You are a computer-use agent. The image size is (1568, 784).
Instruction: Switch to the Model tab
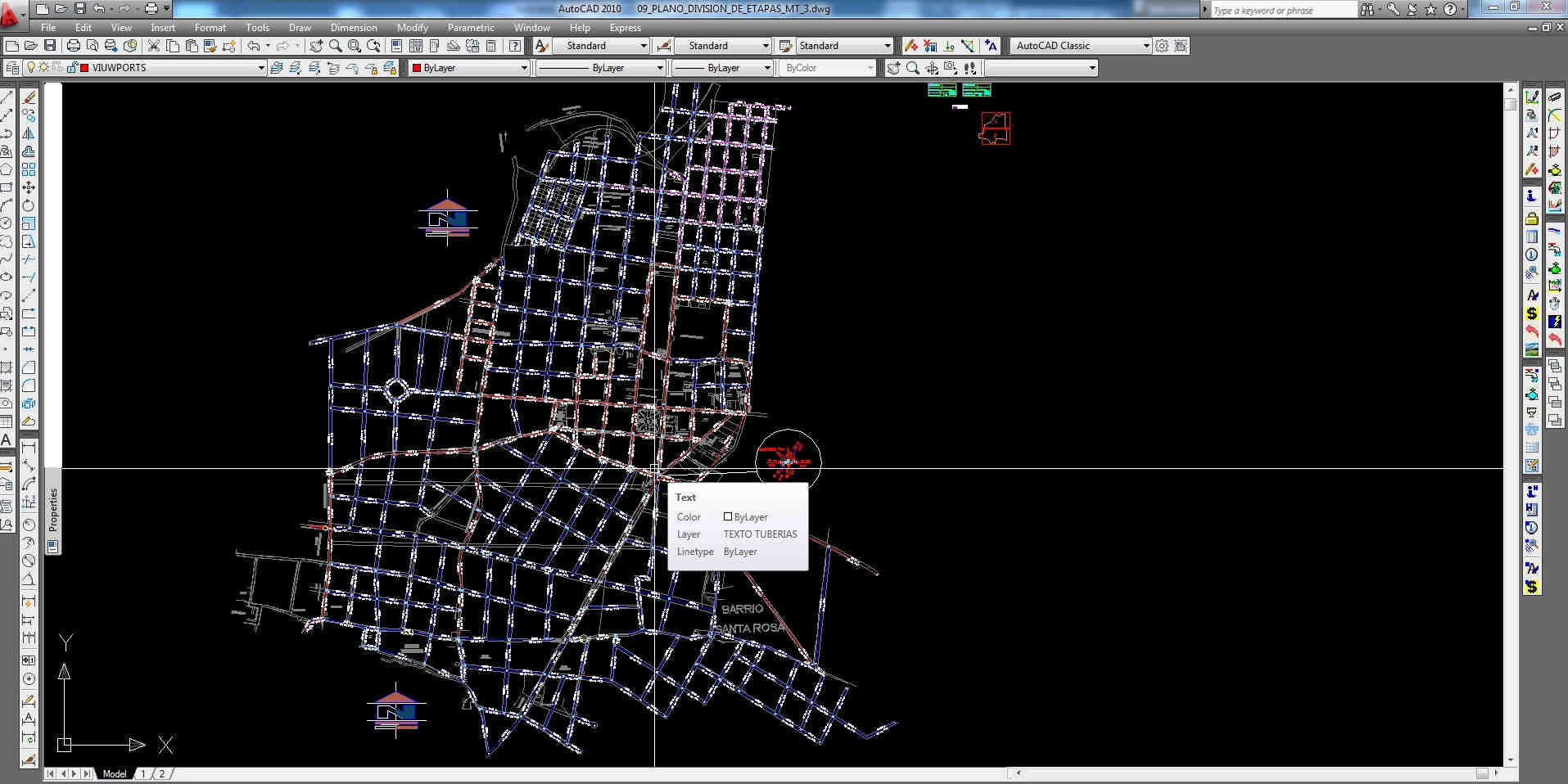pos(114,773)
